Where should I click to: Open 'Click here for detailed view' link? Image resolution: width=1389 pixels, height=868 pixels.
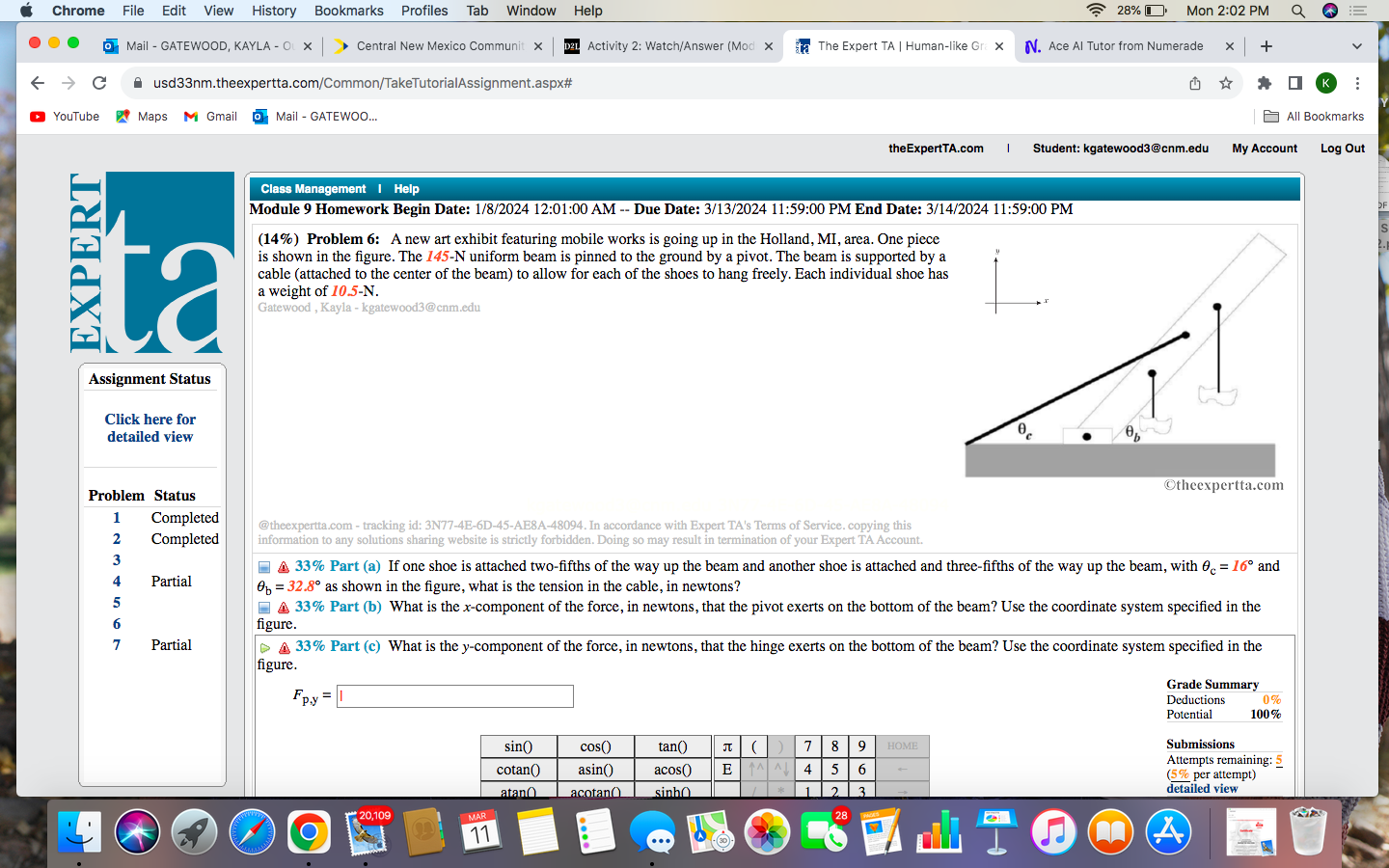[150, 428]
